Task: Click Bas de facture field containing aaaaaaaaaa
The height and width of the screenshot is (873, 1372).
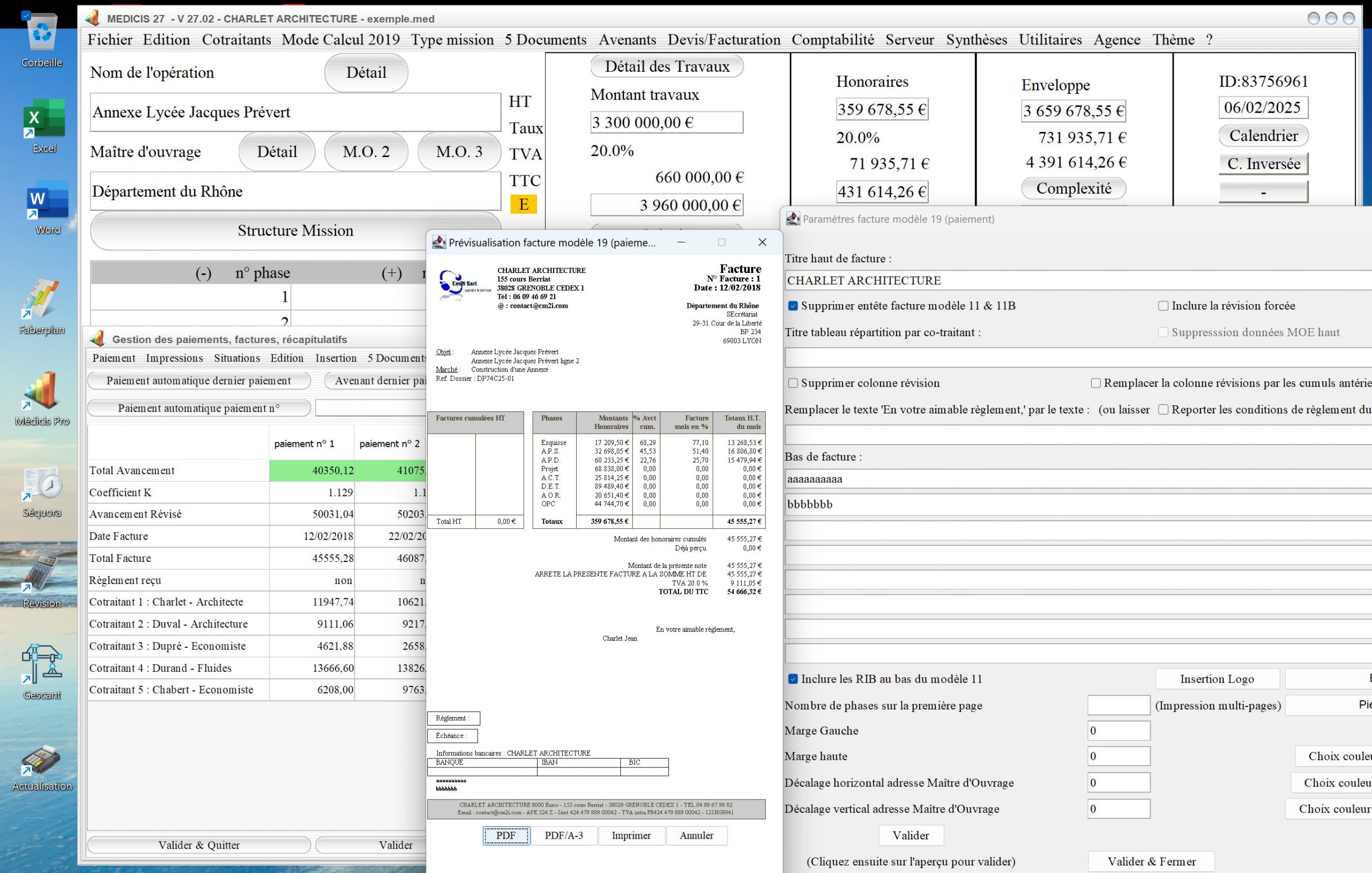Action: point(1078,479)
